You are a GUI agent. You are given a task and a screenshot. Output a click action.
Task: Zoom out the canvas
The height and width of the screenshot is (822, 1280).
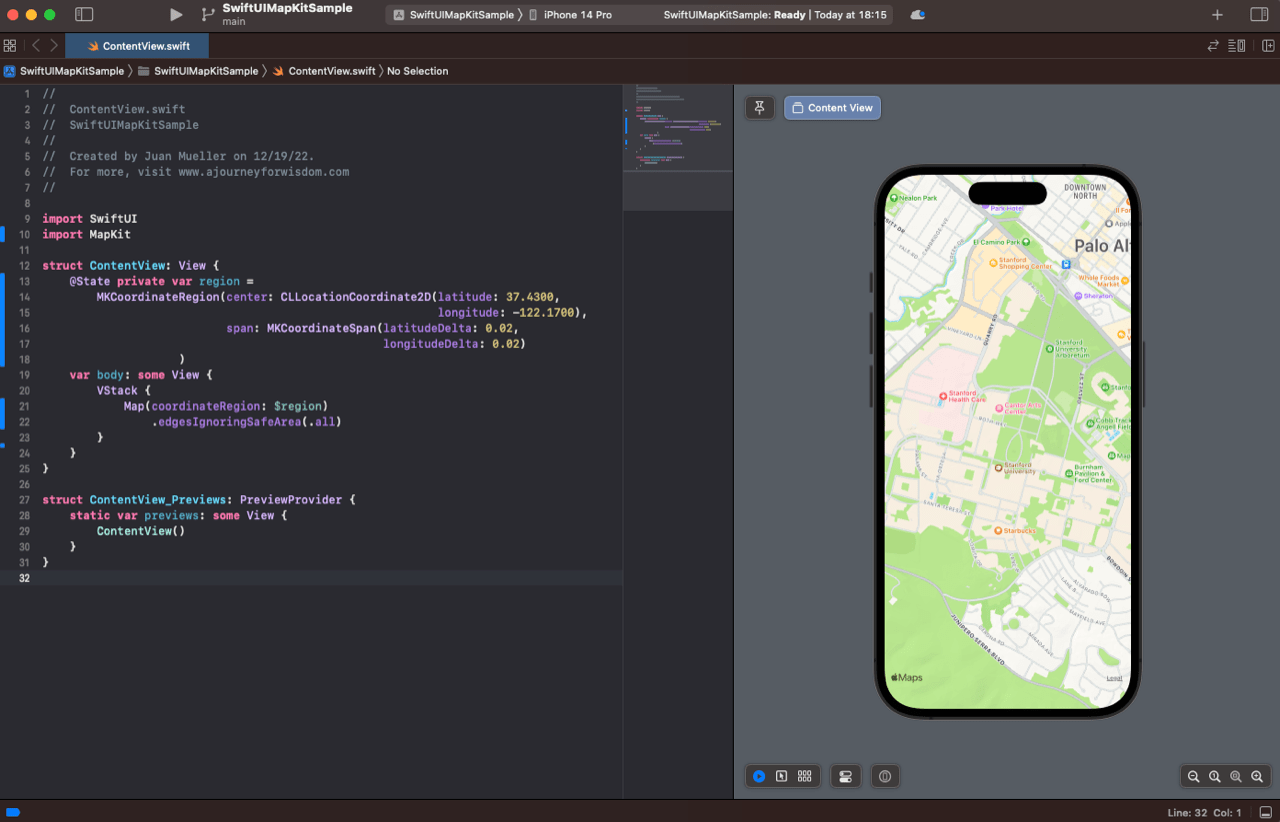coord(1193,776)
